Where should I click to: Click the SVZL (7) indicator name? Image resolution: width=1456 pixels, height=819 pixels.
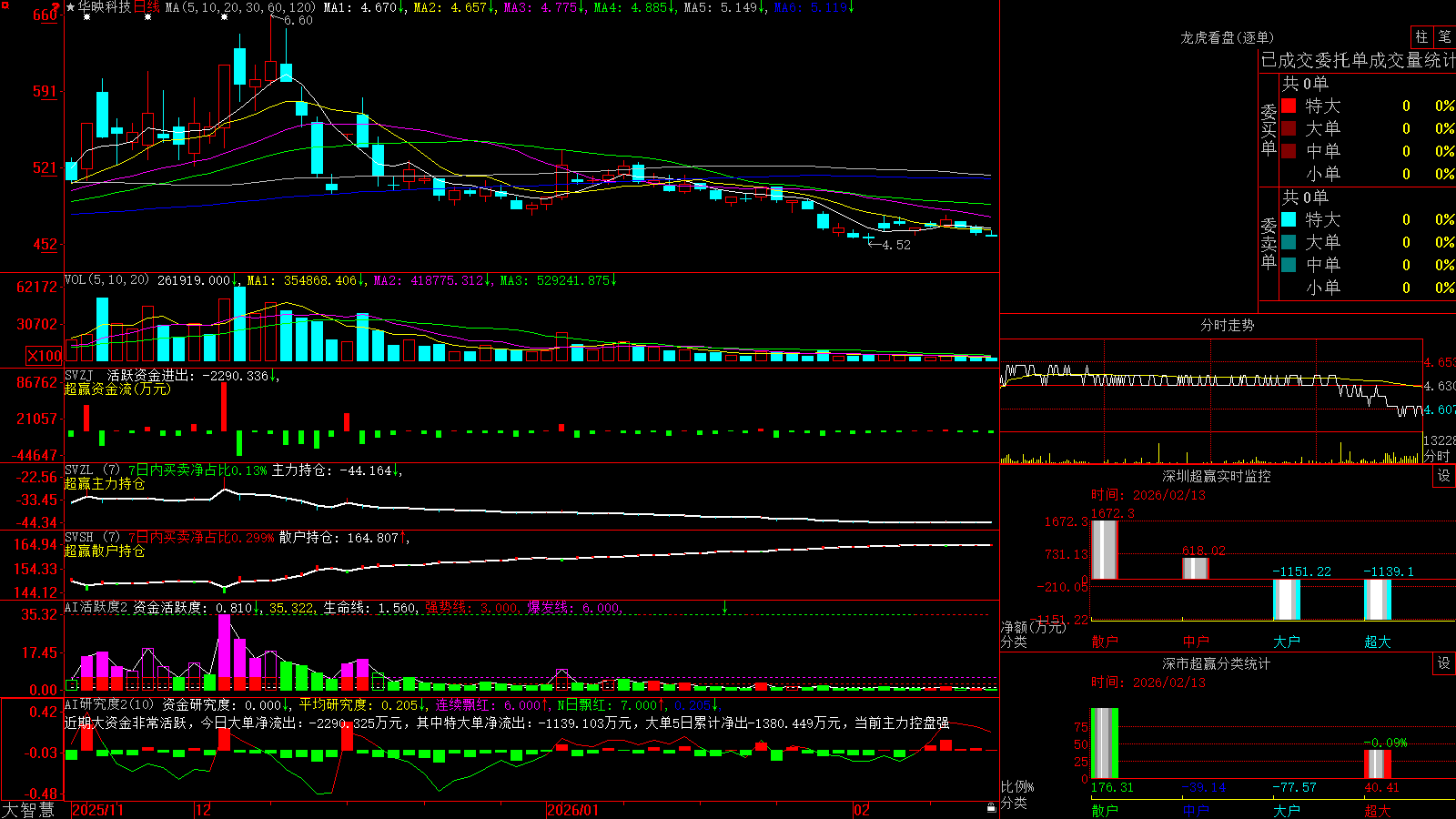pos(92,470)
